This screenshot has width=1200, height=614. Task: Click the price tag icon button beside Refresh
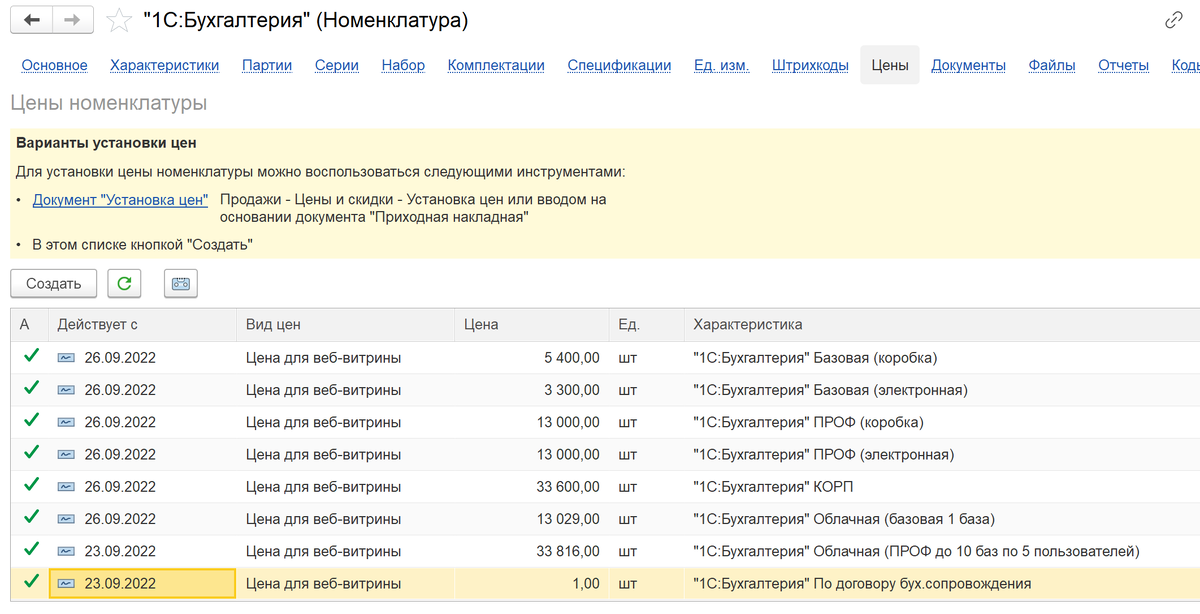(181, 284)
